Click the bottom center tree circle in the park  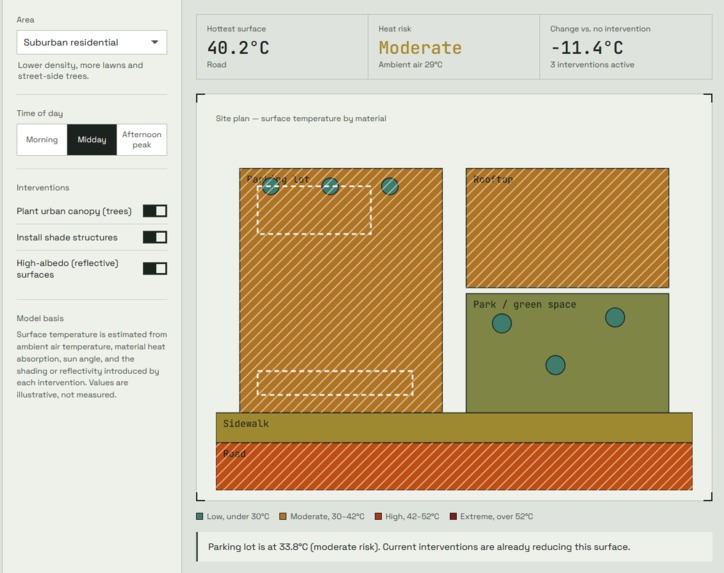[555, 365]
